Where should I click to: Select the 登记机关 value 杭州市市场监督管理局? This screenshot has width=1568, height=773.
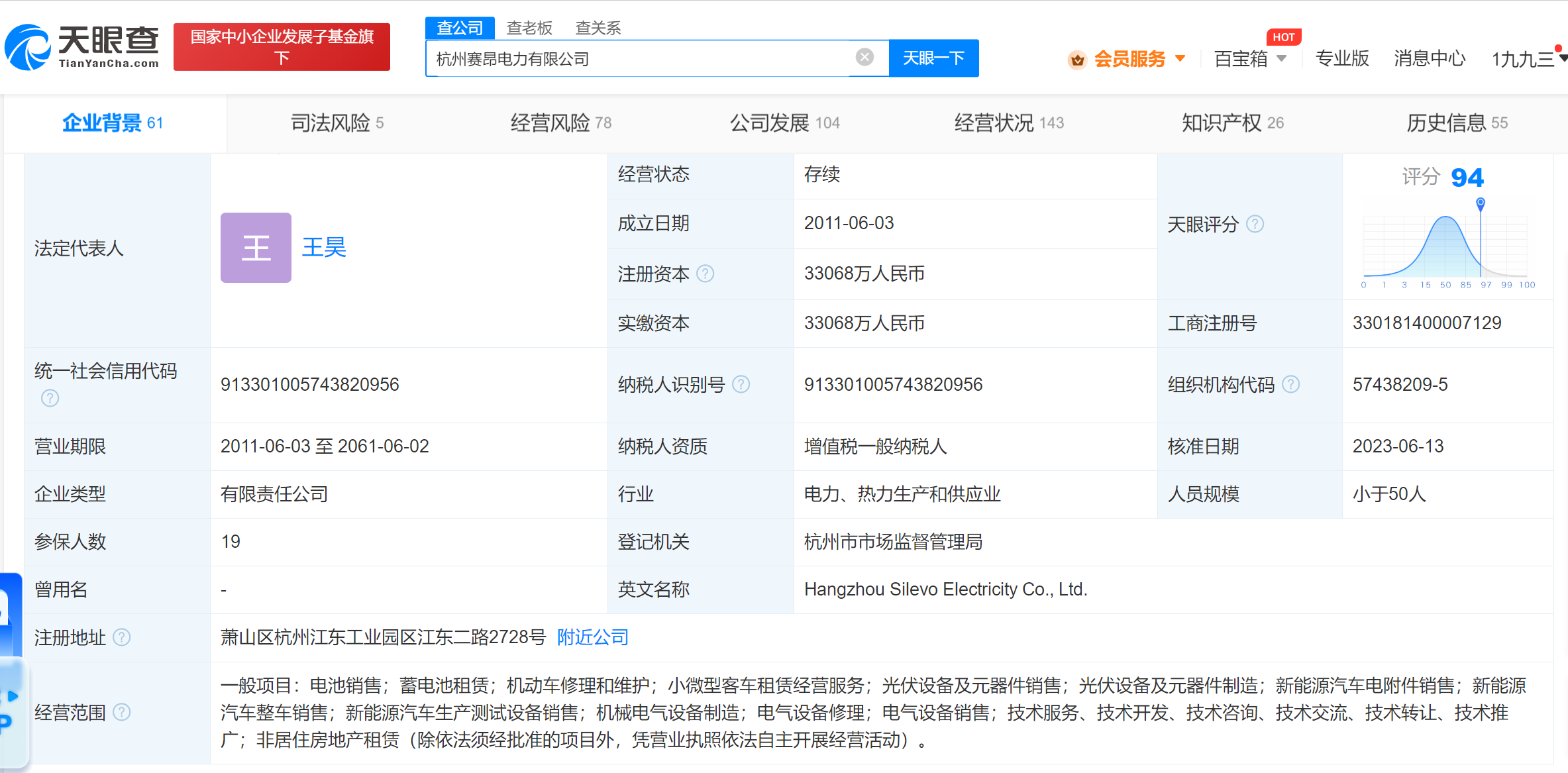pyautogui.click(x=893, y=542)
